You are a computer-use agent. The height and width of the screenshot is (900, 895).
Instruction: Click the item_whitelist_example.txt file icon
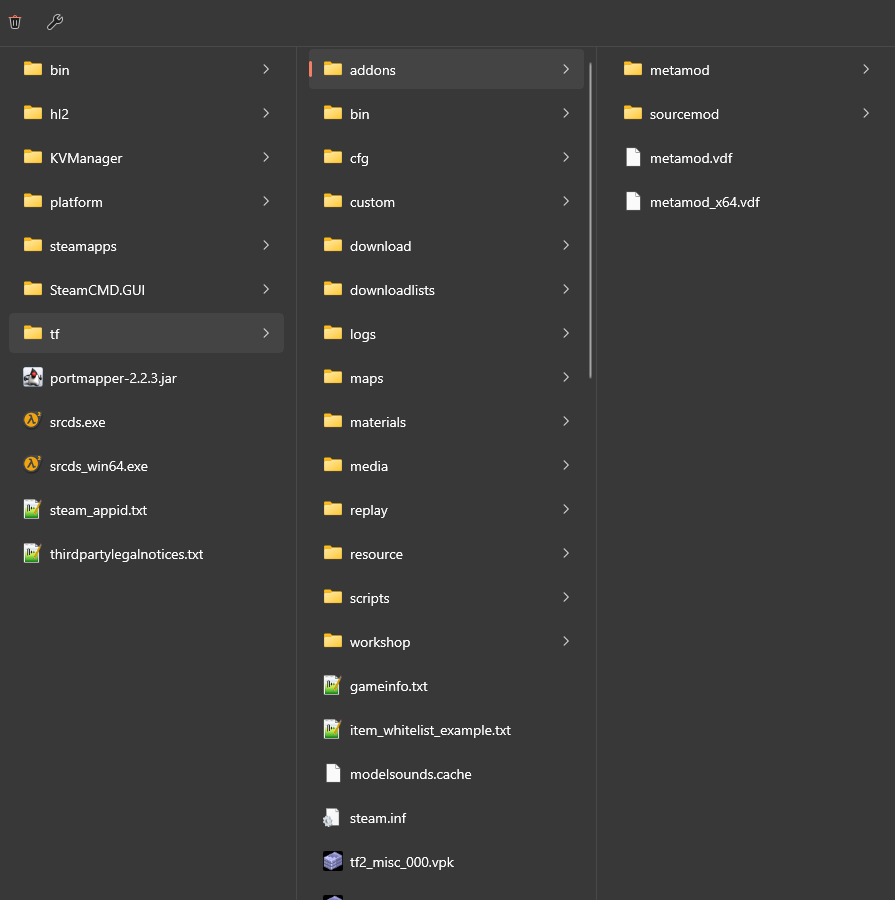tap(332, 730)
